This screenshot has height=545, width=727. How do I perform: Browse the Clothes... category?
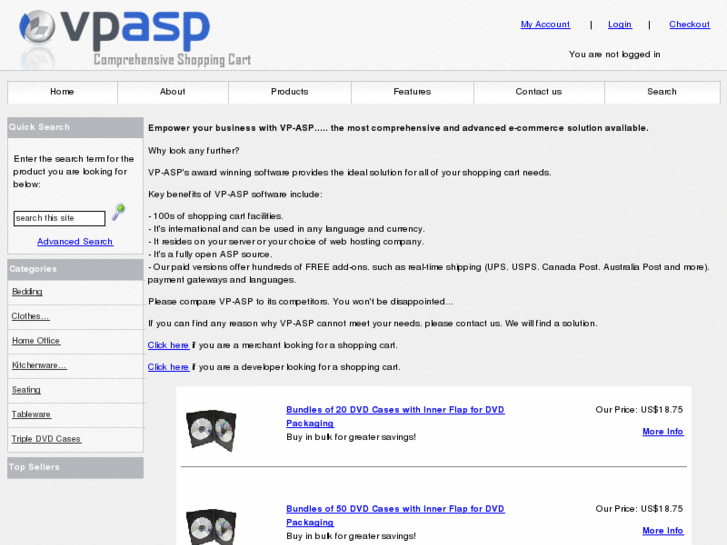click(30, 316)
